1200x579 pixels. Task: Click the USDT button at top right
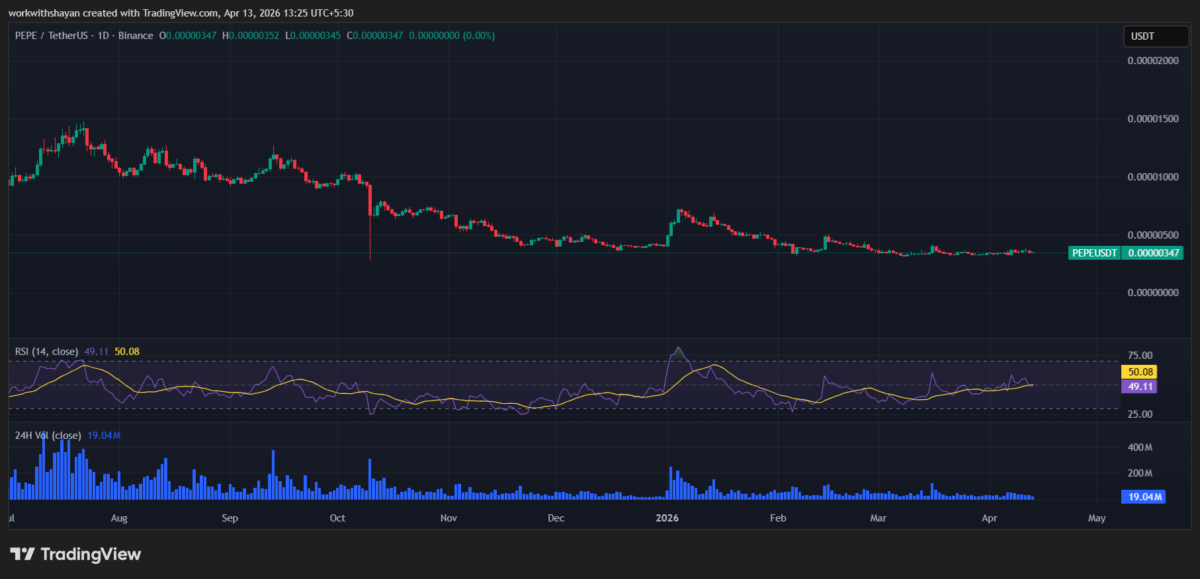pos(1156,35)
